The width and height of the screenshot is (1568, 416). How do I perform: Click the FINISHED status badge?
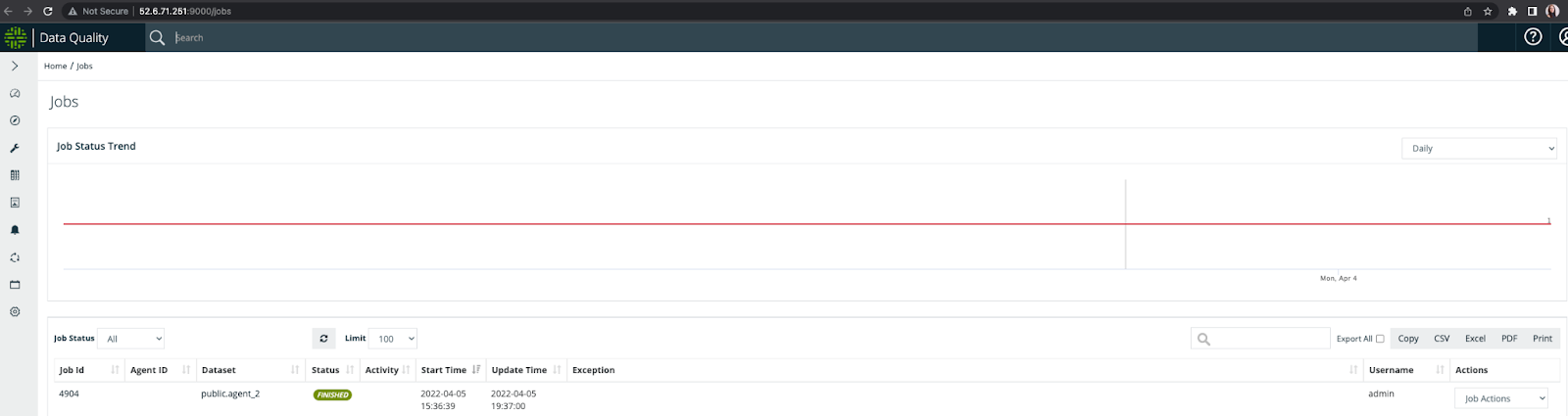(332, 395)
